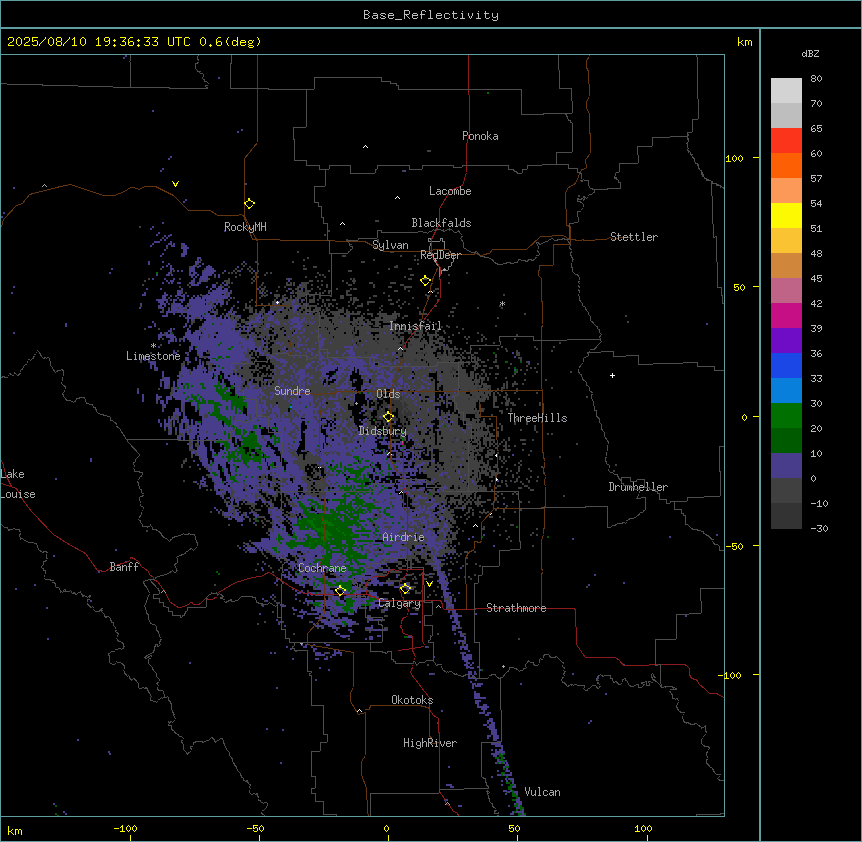The width and height of the screenshot is (862, 842).
Task: Click the Olds city label
Action: pyautogui.click(x=388, y=394)
